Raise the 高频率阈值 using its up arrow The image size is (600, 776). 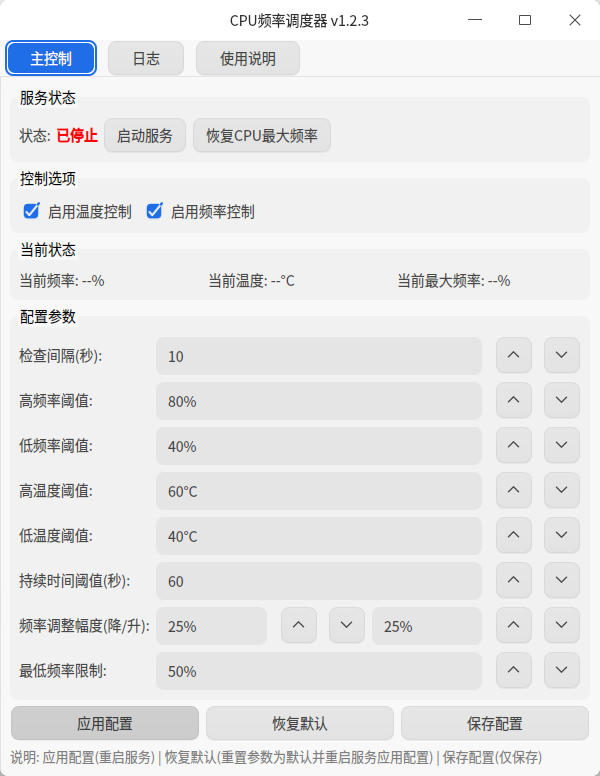click(x=514, y=400)
